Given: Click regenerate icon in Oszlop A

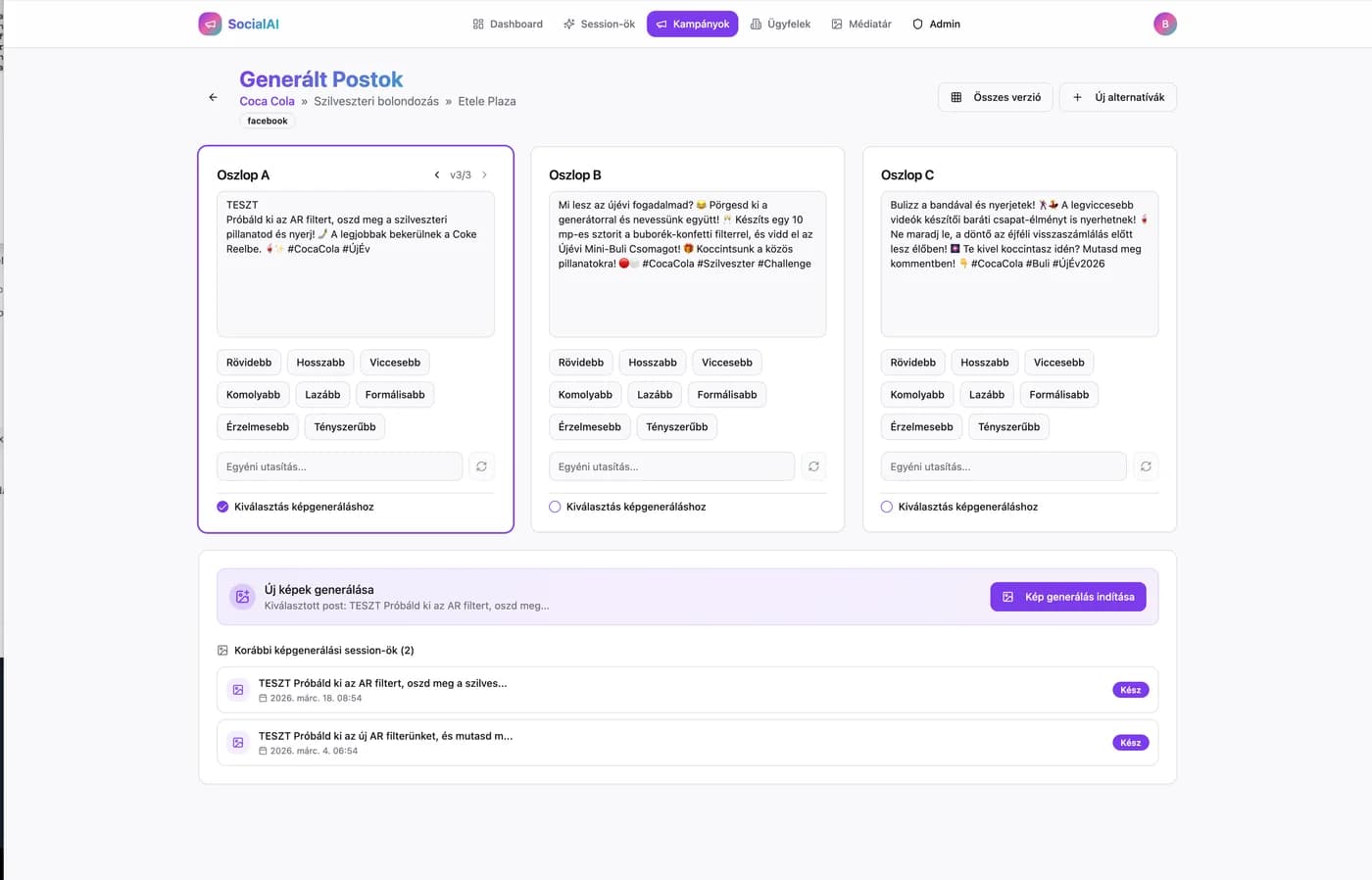Looking at the screenshot, I should click(x=481, y=466).
